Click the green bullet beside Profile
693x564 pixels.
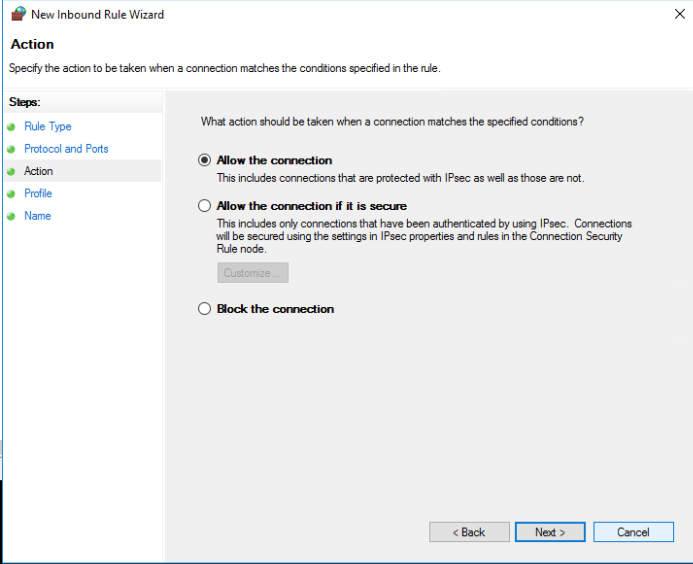tap(11, 194)
